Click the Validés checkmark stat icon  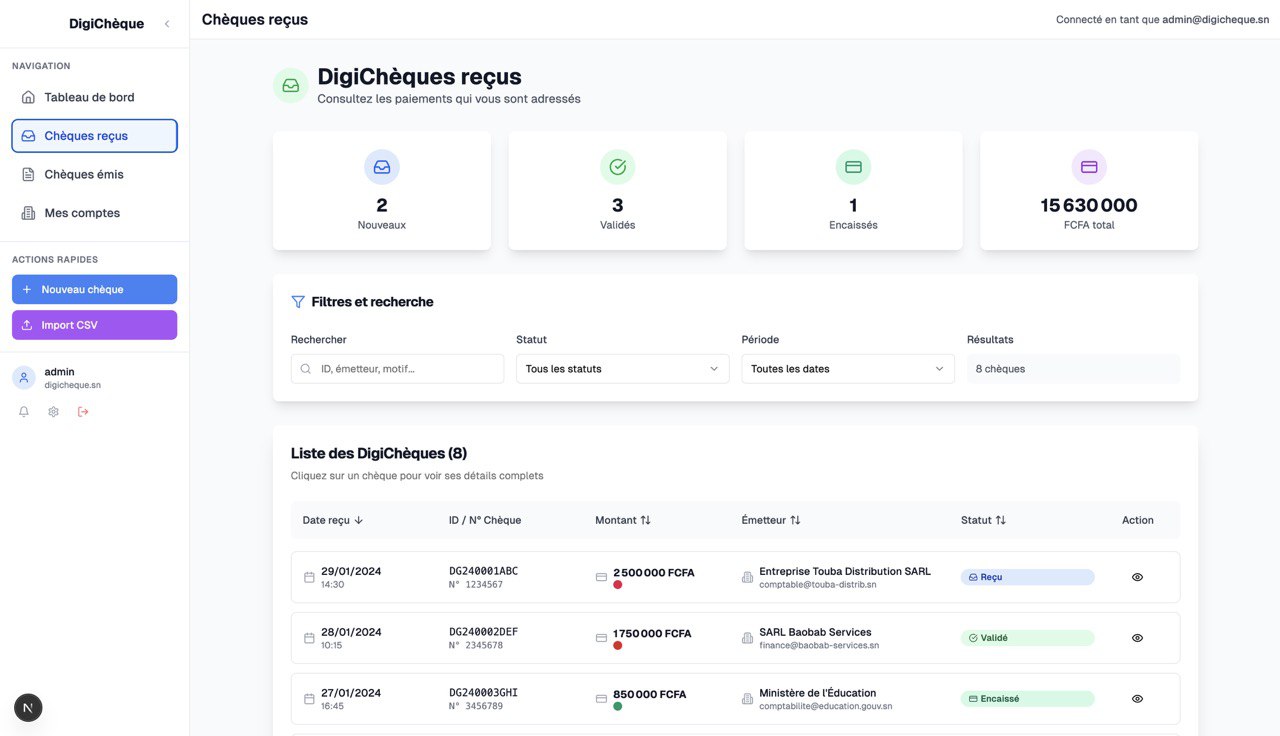(617, 168)
